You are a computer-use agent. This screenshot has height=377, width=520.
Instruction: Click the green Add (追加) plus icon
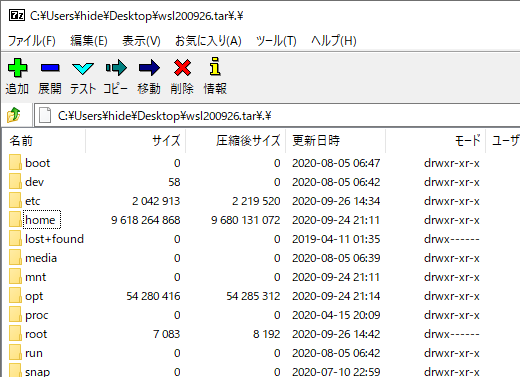click(x=17, y=68)
